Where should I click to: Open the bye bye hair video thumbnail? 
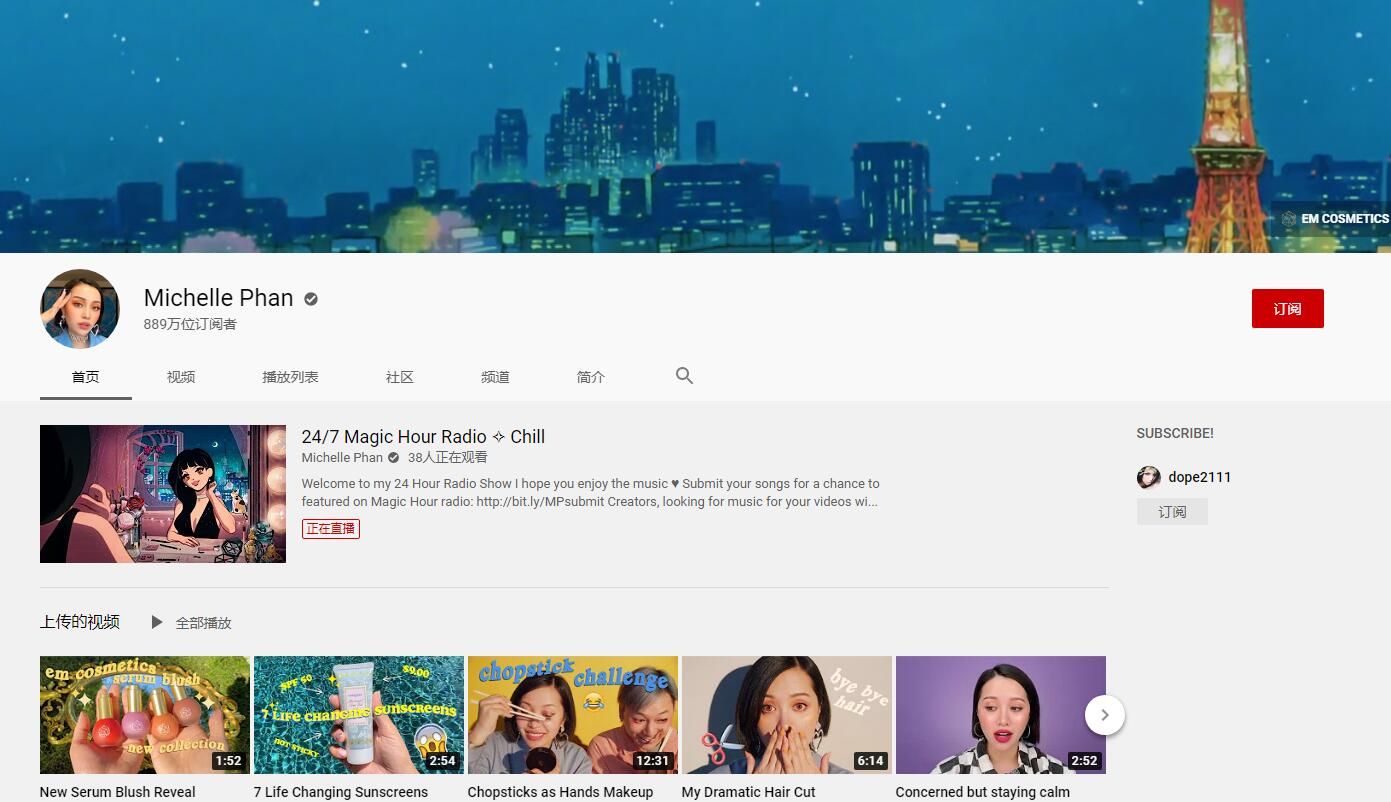point(787,715)
